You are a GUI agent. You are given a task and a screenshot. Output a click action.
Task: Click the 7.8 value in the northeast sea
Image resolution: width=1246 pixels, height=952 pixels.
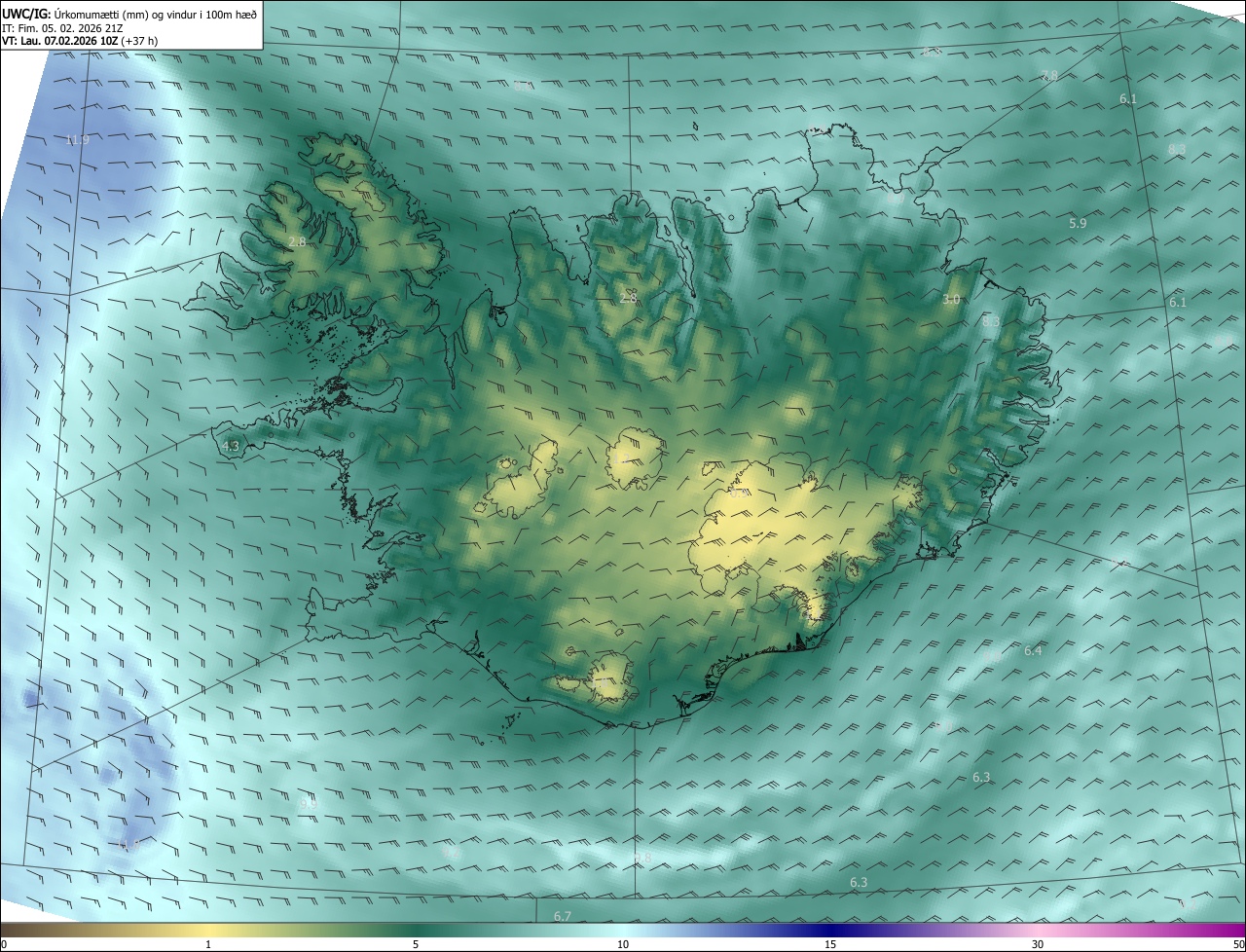[x=1049, y=76]
